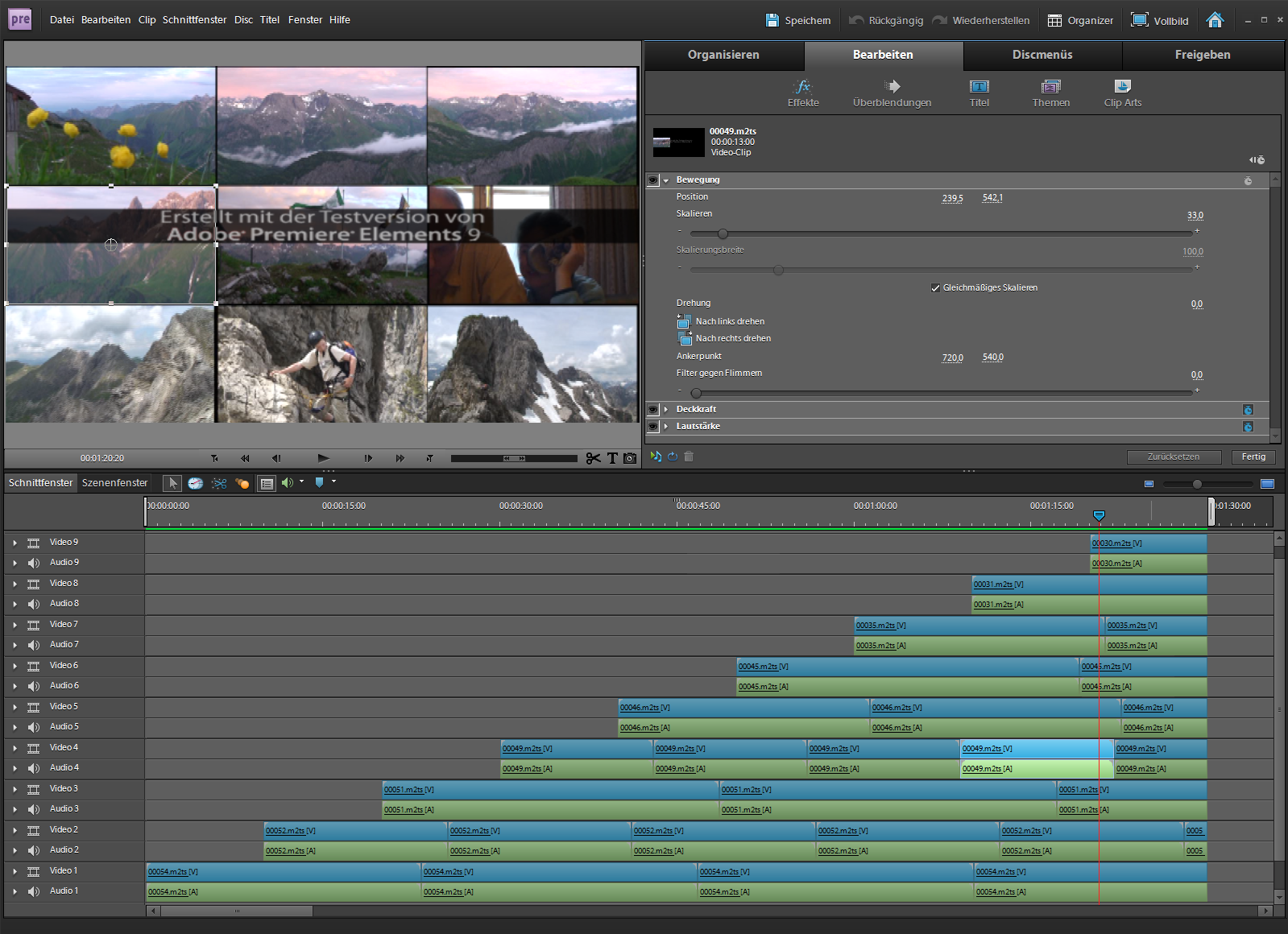Toggle the Lautstärke effect eye icon
Viewport: 1288px width, 934px height.
click(652, 426)
